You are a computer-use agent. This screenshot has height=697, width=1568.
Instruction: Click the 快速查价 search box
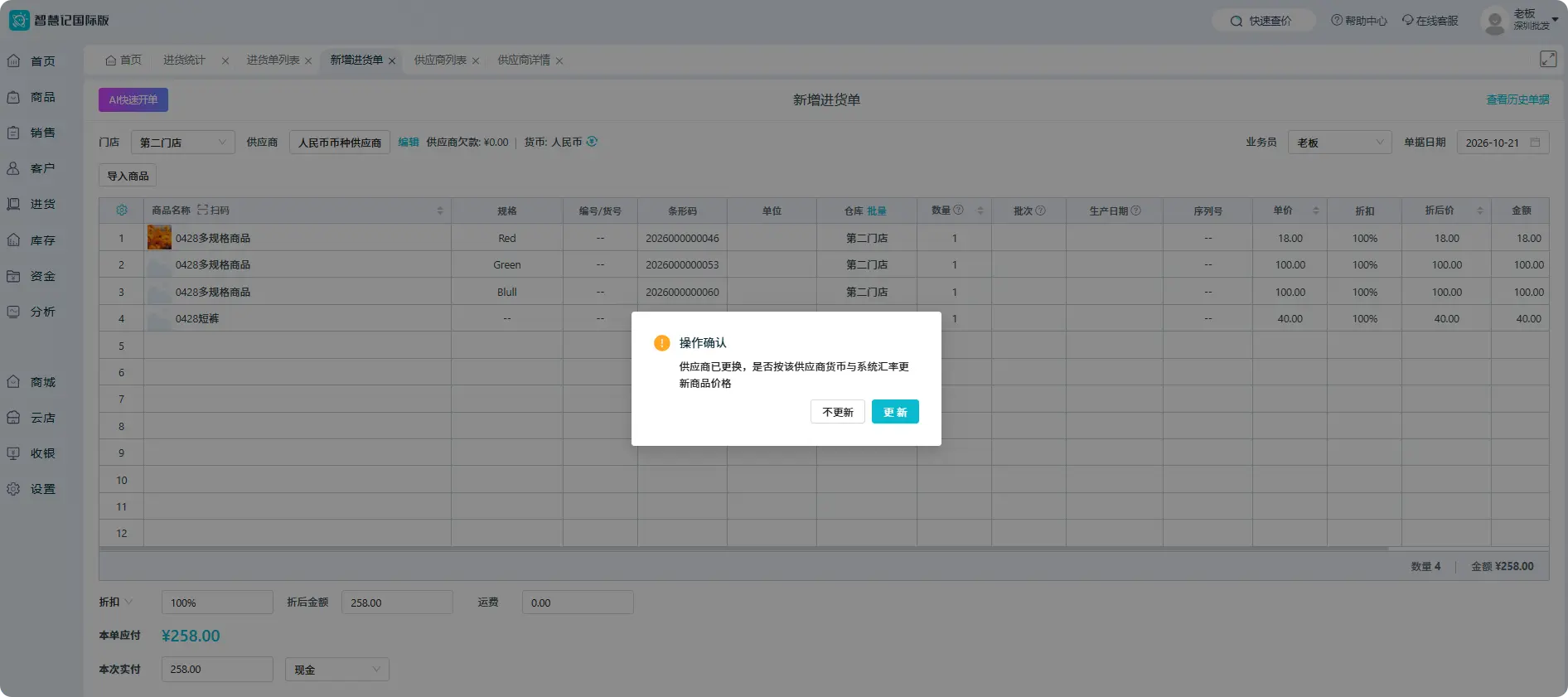(x=1263, y=21)
